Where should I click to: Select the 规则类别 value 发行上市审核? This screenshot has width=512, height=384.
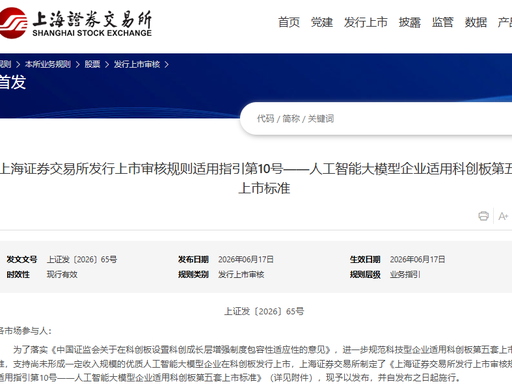coord(241,275)
